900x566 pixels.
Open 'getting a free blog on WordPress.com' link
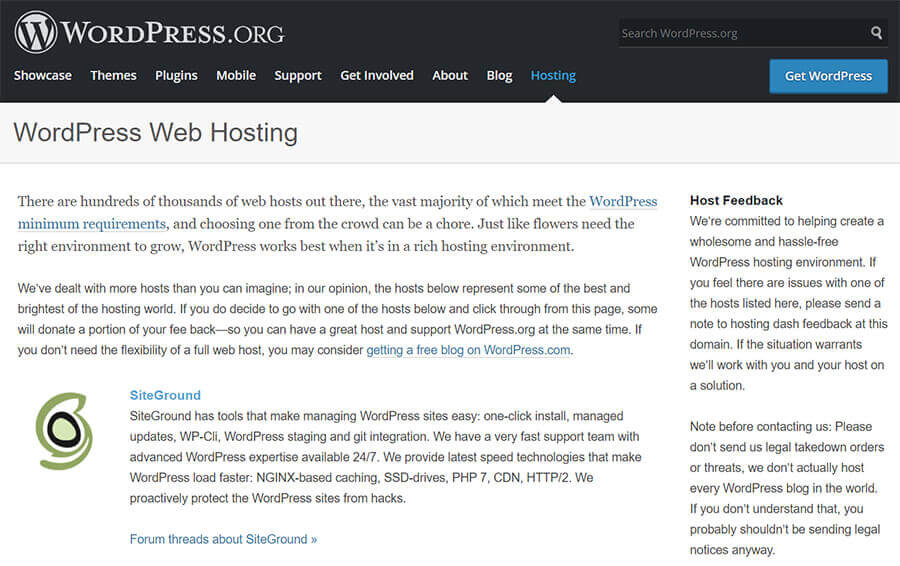tap(468, 350)
